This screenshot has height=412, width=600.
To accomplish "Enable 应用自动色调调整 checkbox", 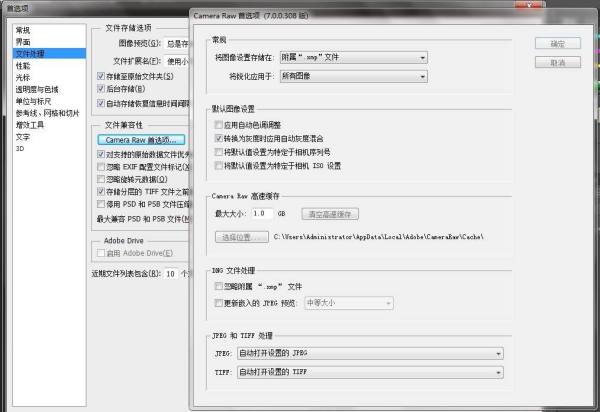I will click(x=218, y=125).
